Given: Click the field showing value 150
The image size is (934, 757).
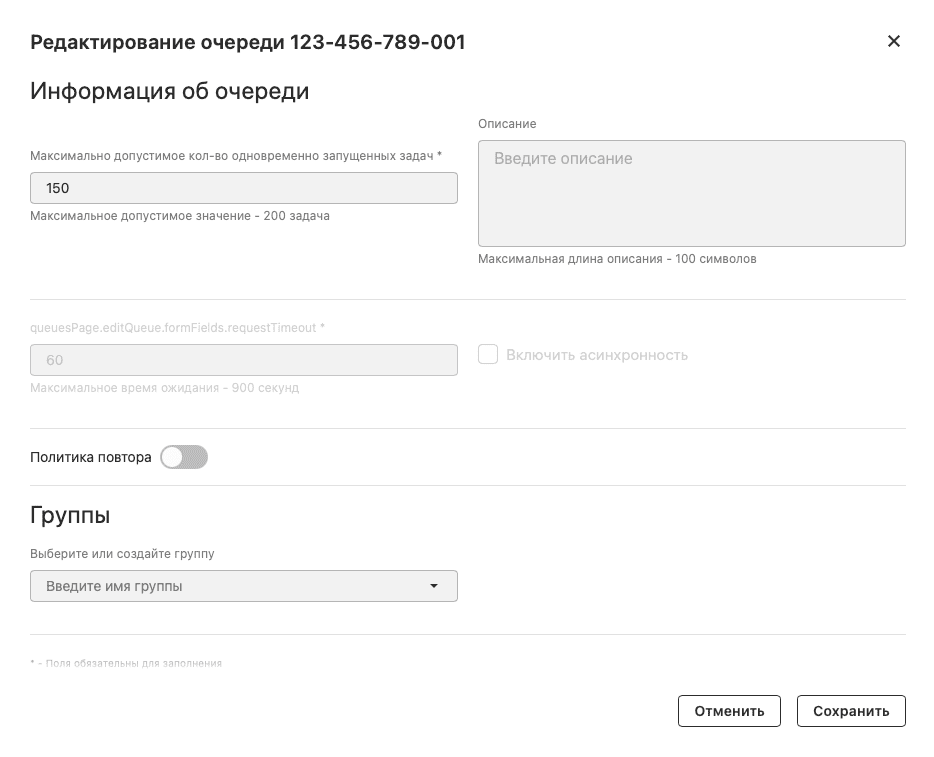Looking at the screenshot, I should [244, 187].
